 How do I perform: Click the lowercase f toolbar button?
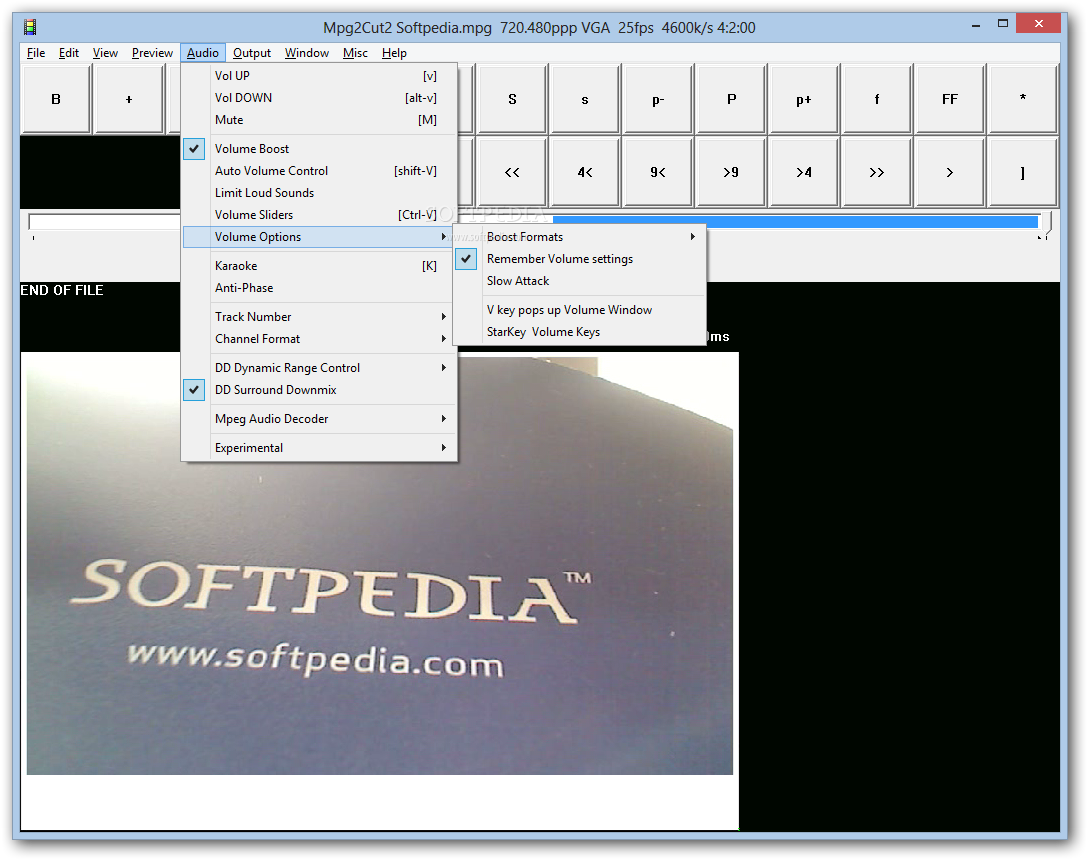[x=877, y=99]
